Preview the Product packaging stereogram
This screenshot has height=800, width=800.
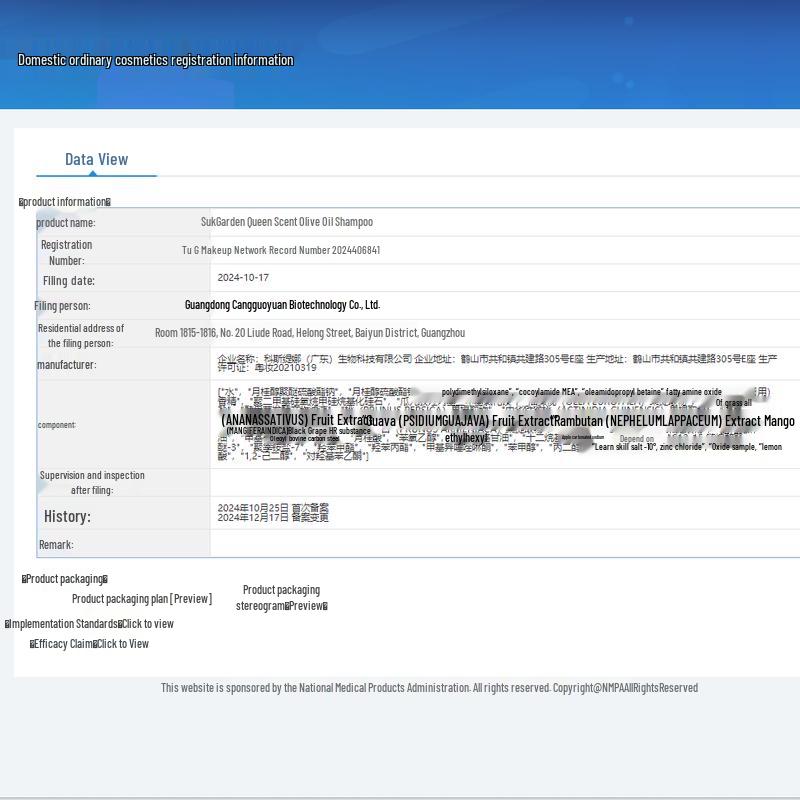(281, 598)
